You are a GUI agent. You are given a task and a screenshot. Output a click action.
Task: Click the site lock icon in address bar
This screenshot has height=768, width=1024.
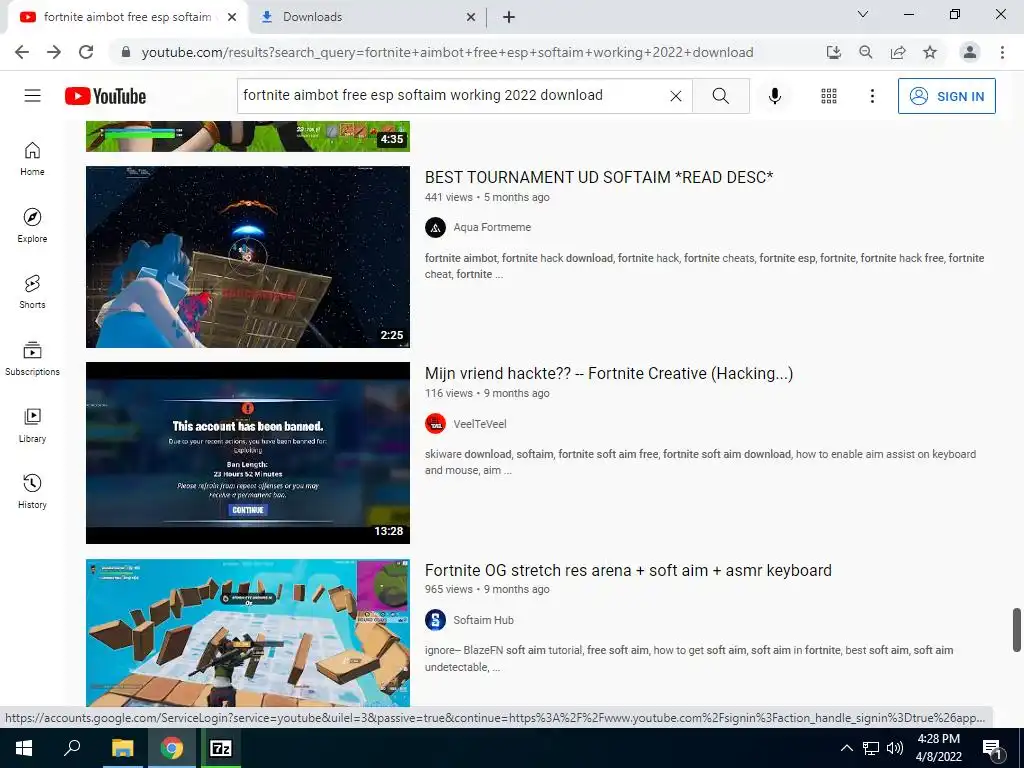125,52
